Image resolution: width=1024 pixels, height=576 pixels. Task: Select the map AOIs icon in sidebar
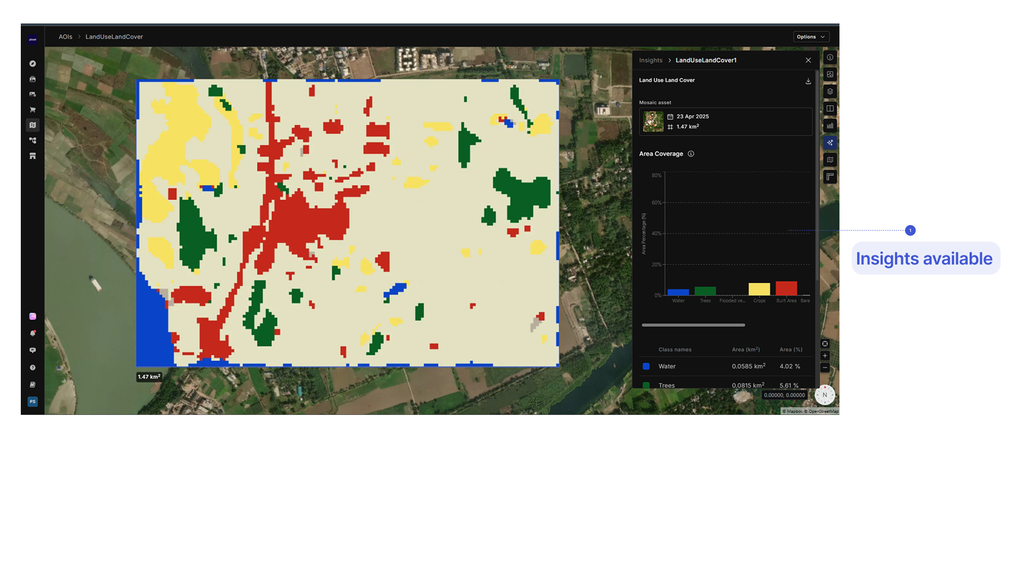tap(33, 125)
